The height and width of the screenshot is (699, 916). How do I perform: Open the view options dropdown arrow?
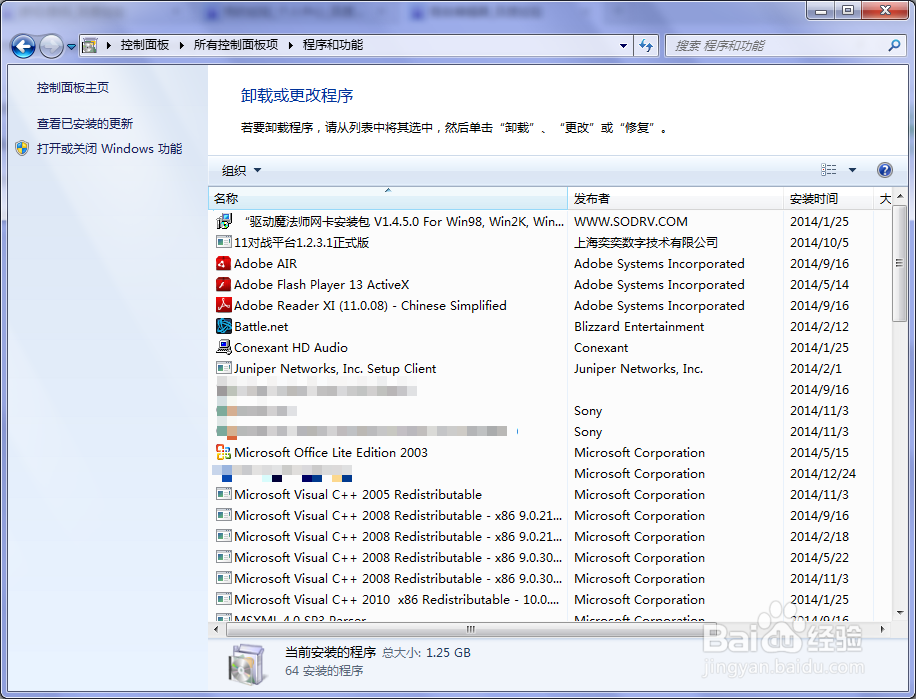[x=852, y=170]
